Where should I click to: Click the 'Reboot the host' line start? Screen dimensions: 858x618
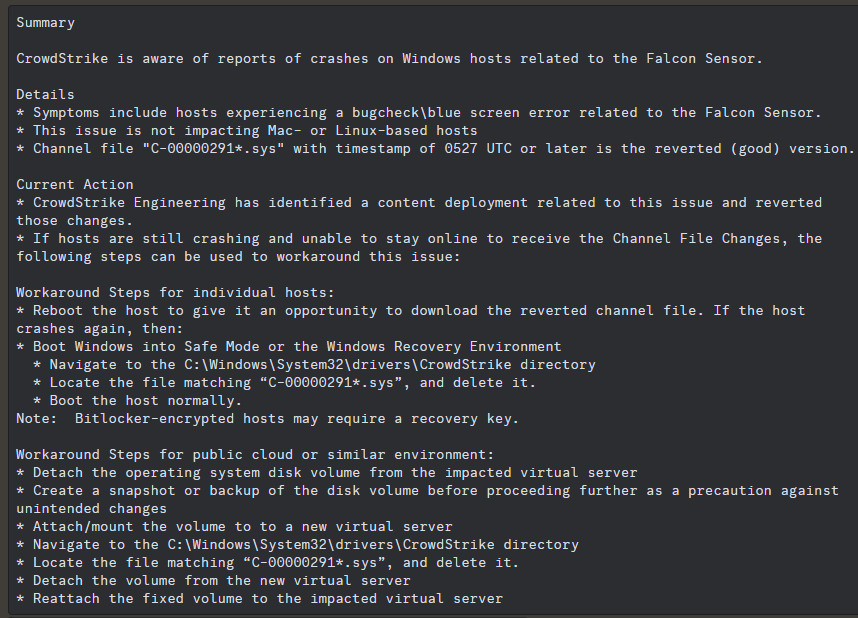(96, 310)
